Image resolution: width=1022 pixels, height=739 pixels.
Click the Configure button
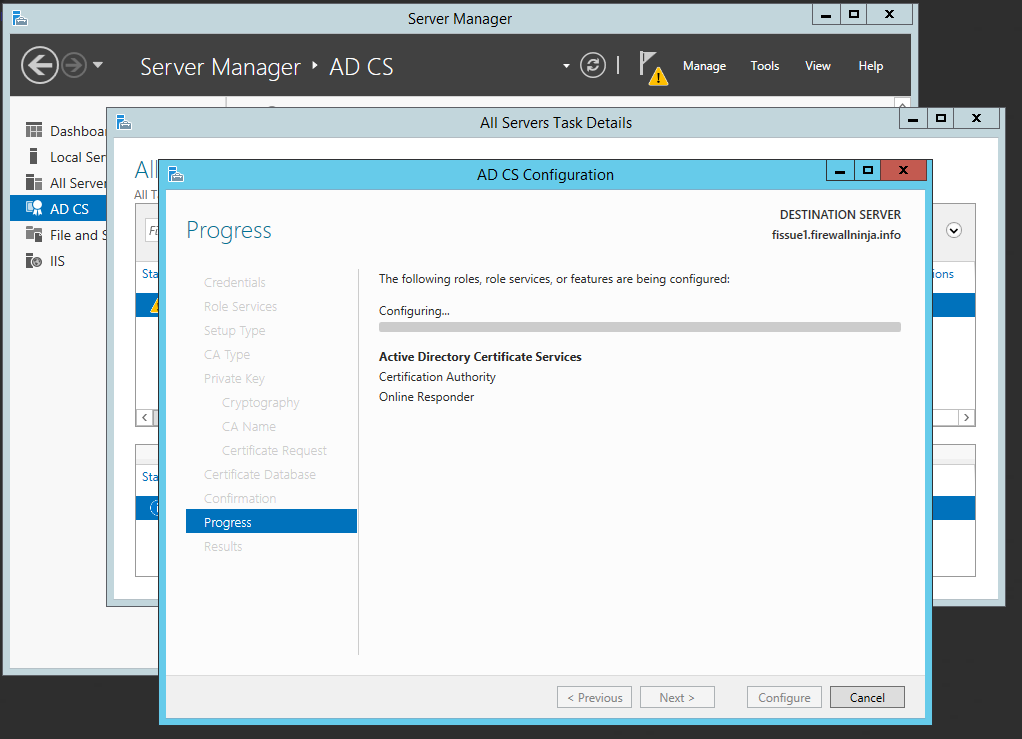784,697
